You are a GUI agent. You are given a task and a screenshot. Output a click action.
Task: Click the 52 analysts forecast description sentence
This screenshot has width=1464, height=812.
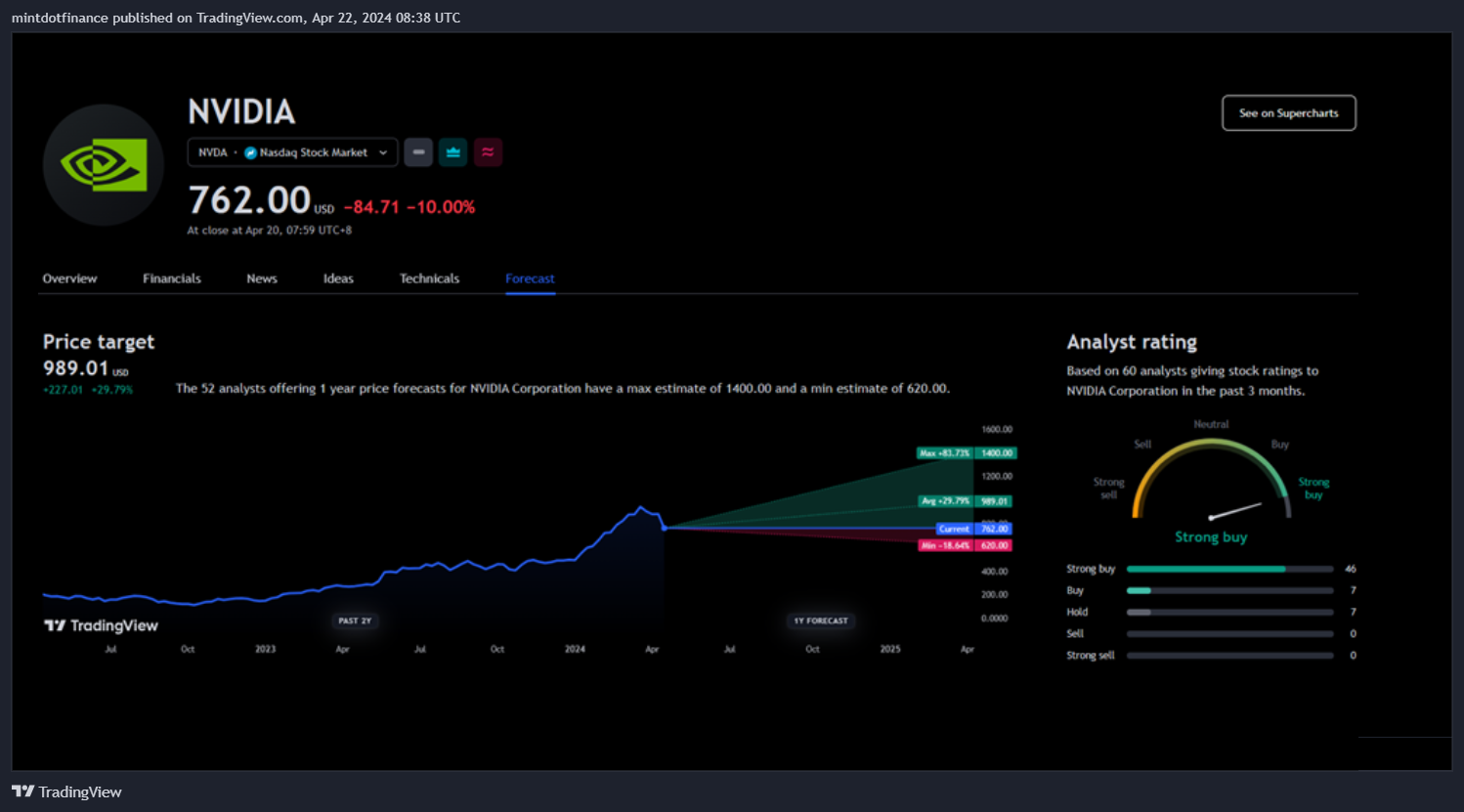pyautogui.click(x=562, y=389)
